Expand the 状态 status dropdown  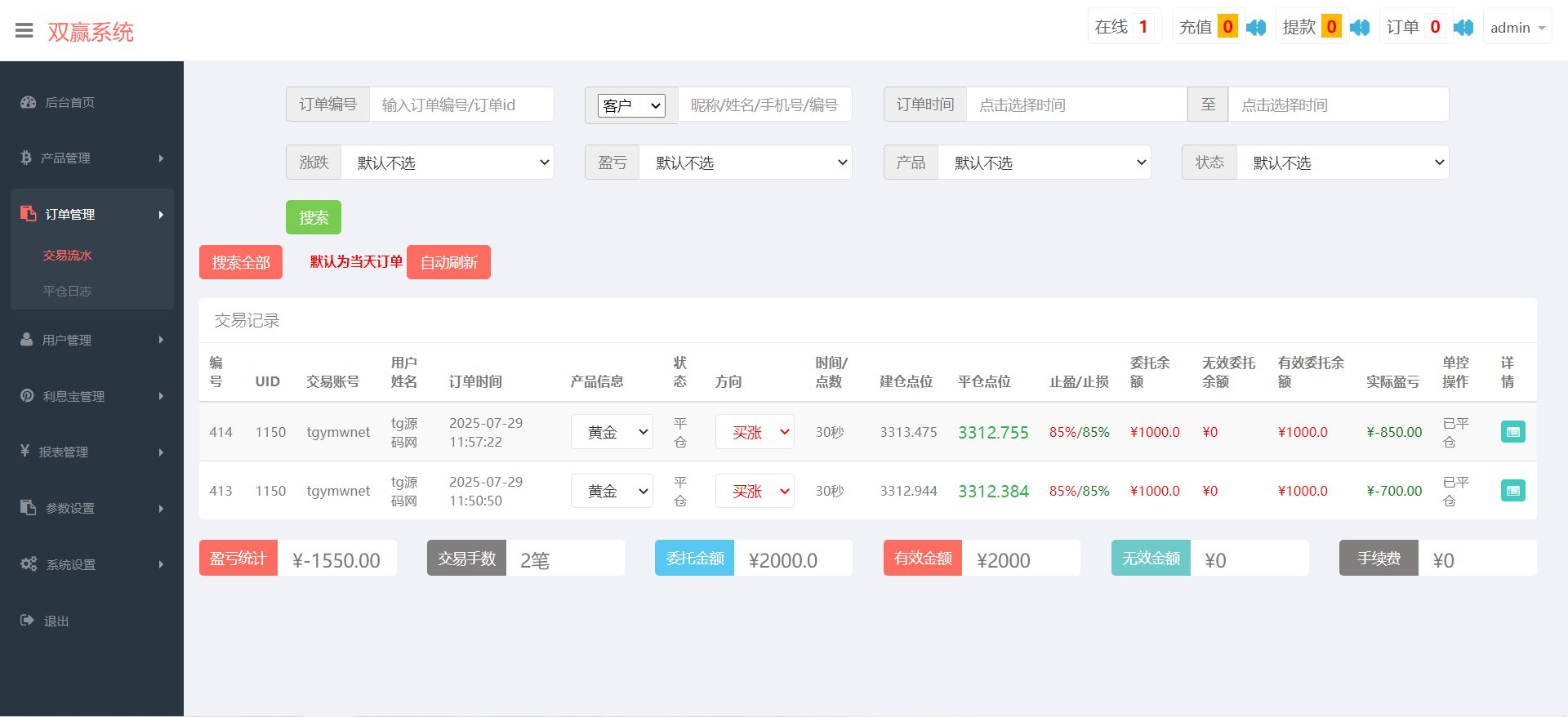coord(1342,163)
